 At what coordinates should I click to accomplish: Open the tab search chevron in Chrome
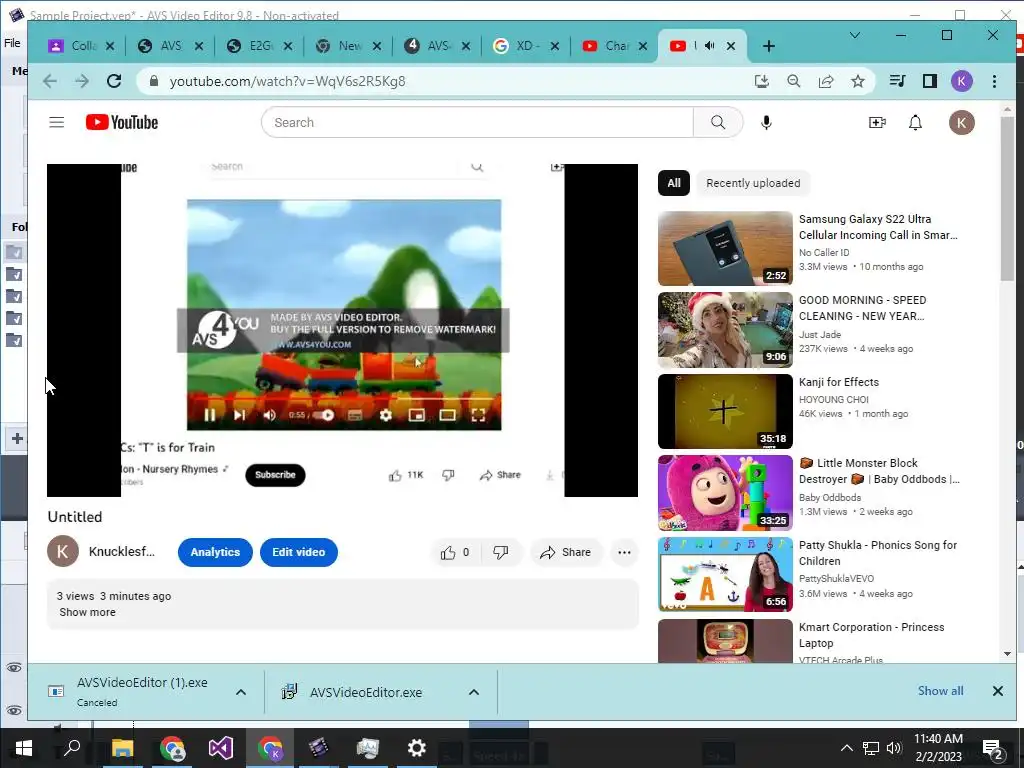coord(854,35)
